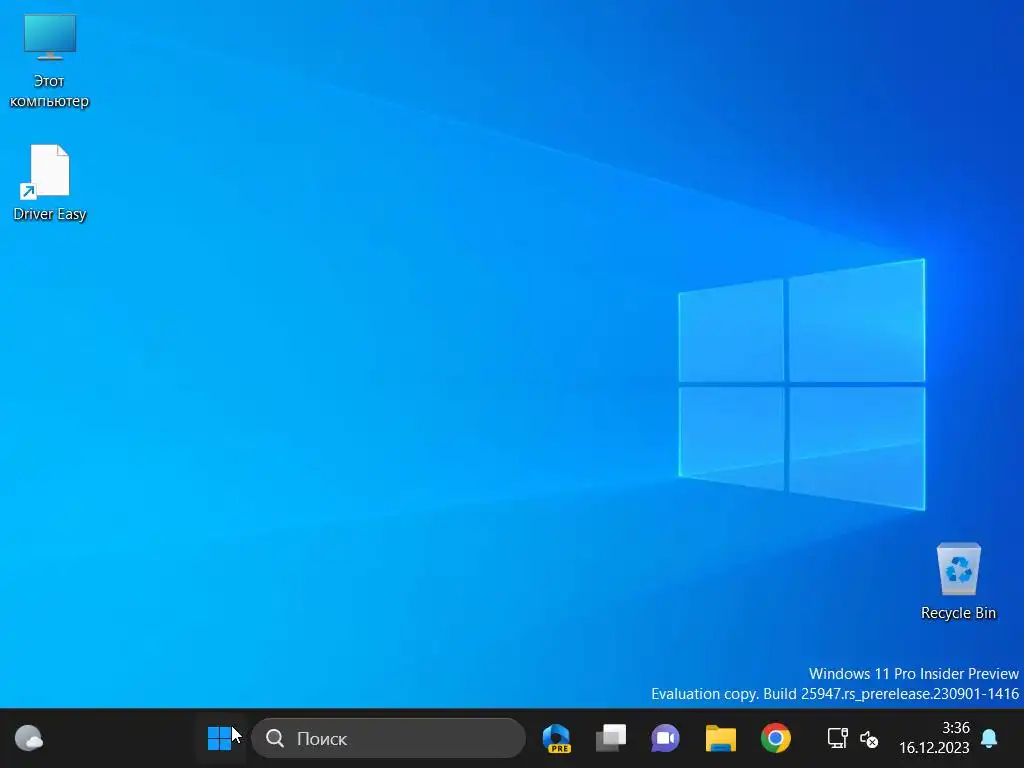Click the Поиск search box in taskbar

tap(389, 739)
